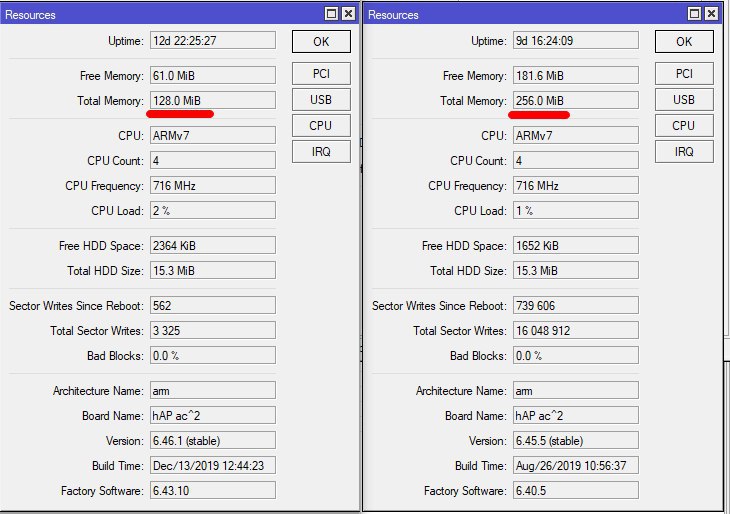Screen dimensions: 730x514
Task: Open CPU details in the right Resources window
Action: (x=684, y=126)
